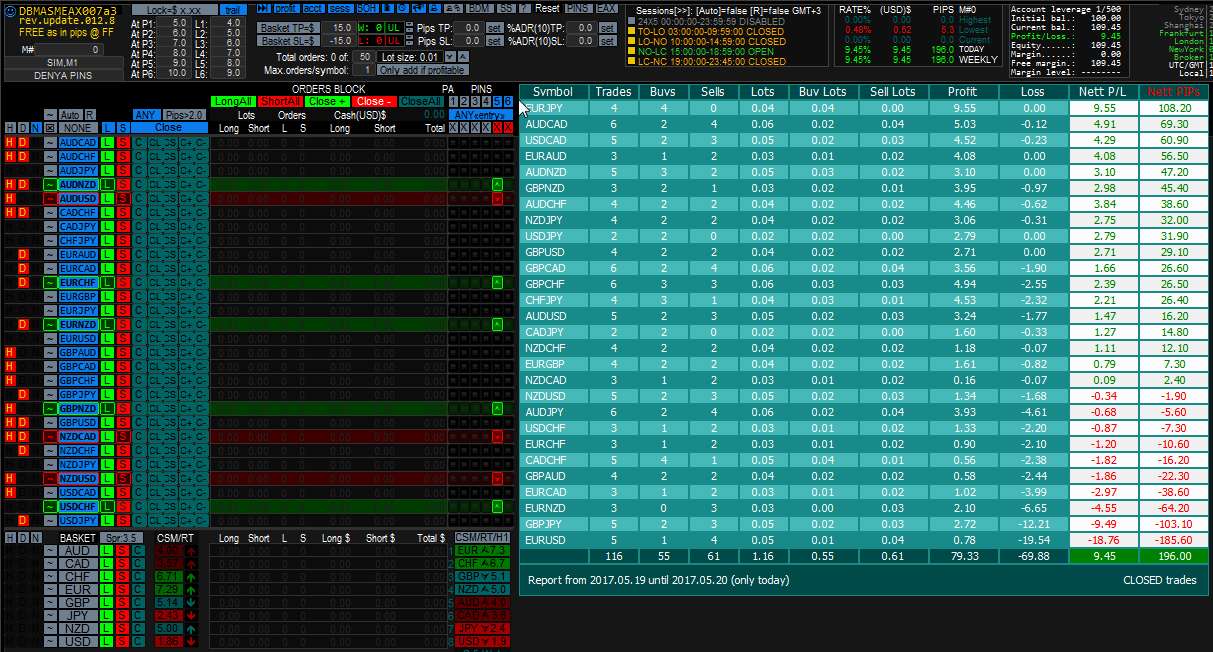Open the NONE selector above symbols
This screenshot has width=1213, height=652.
(x=78, y=128)
